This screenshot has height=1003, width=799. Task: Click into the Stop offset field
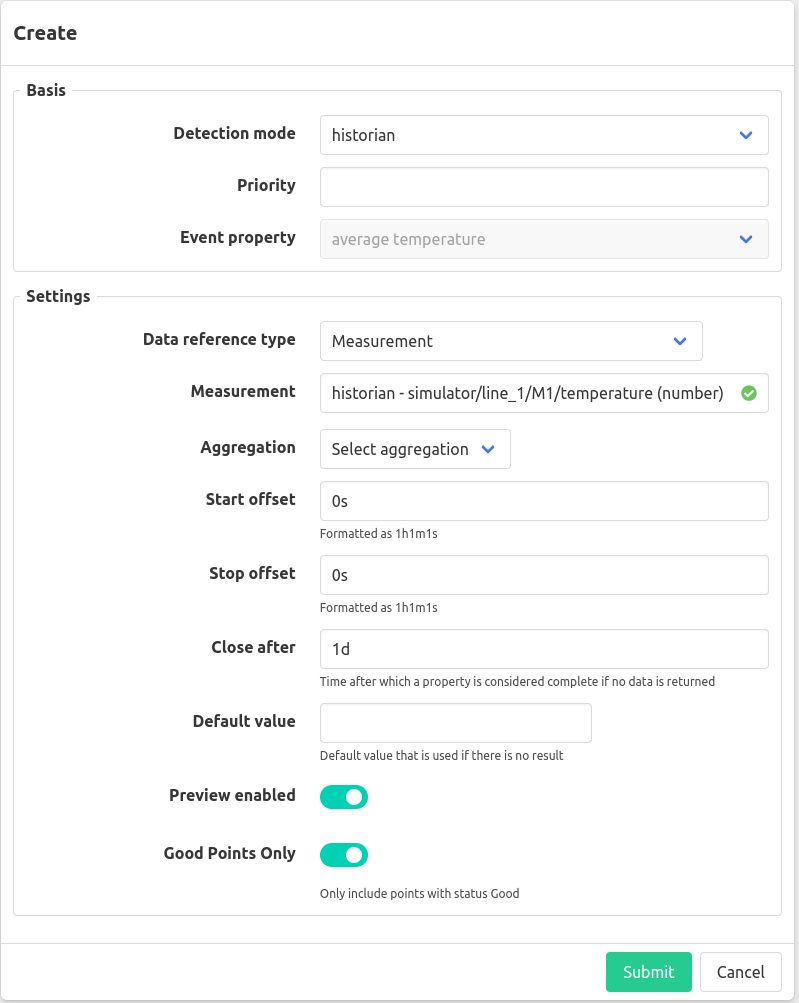(544, 575)
